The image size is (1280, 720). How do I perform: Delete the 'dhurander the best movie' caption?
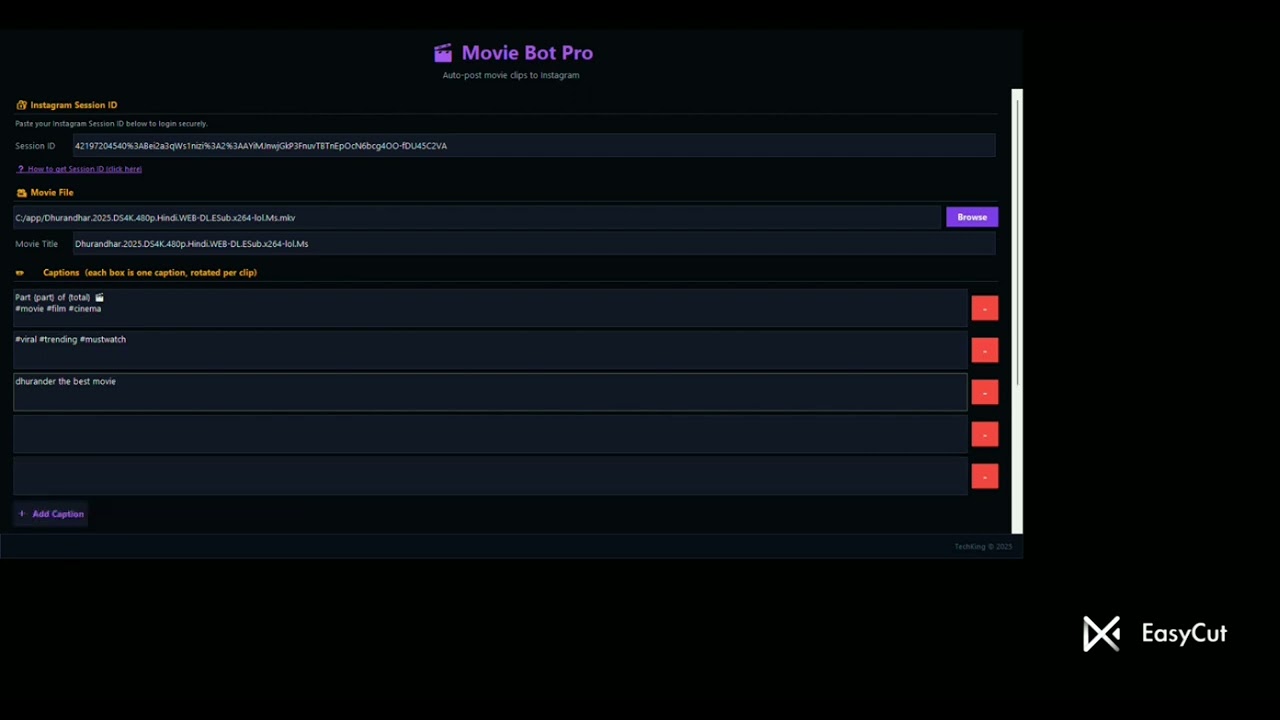984,393
